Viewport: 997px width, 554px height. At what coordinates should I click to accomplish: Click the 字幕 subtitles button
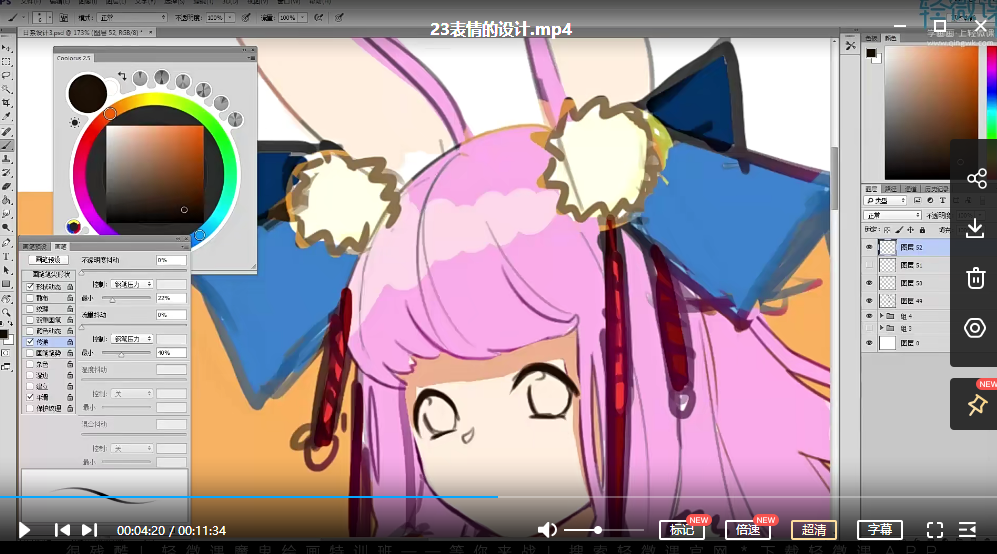pyautogui.click(x=879, y=530)
